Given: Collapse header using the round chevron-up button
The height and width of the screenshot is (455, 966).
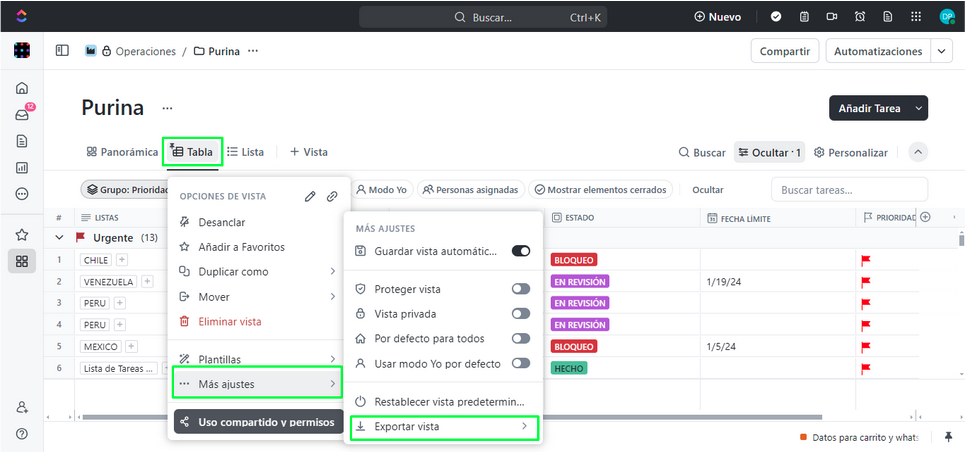Looking at the screenshot, I should [917, 152].
